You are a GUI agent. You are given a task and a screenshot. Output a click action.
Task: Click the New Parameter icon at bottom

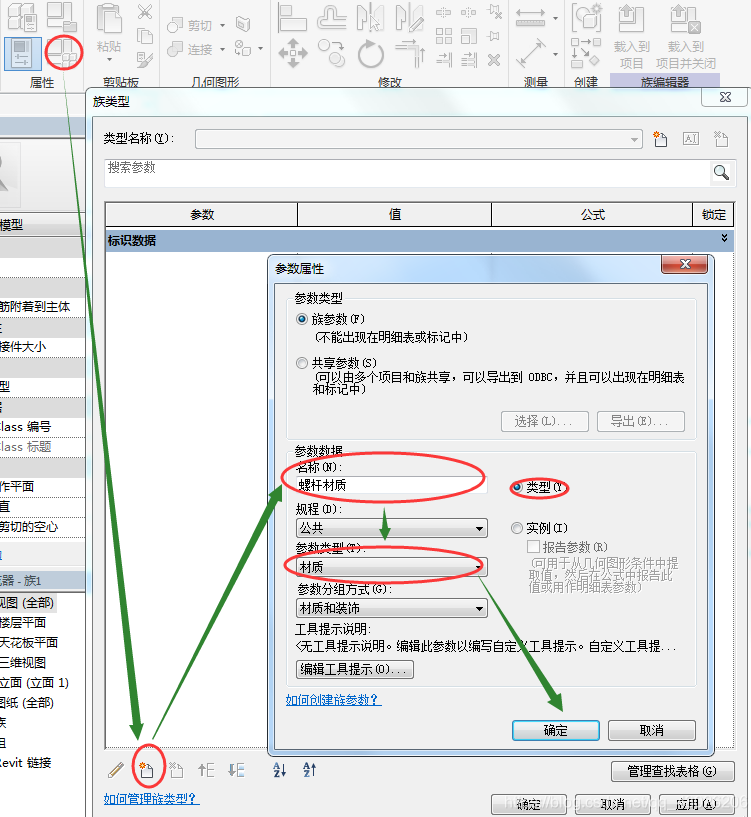(146, 770)
